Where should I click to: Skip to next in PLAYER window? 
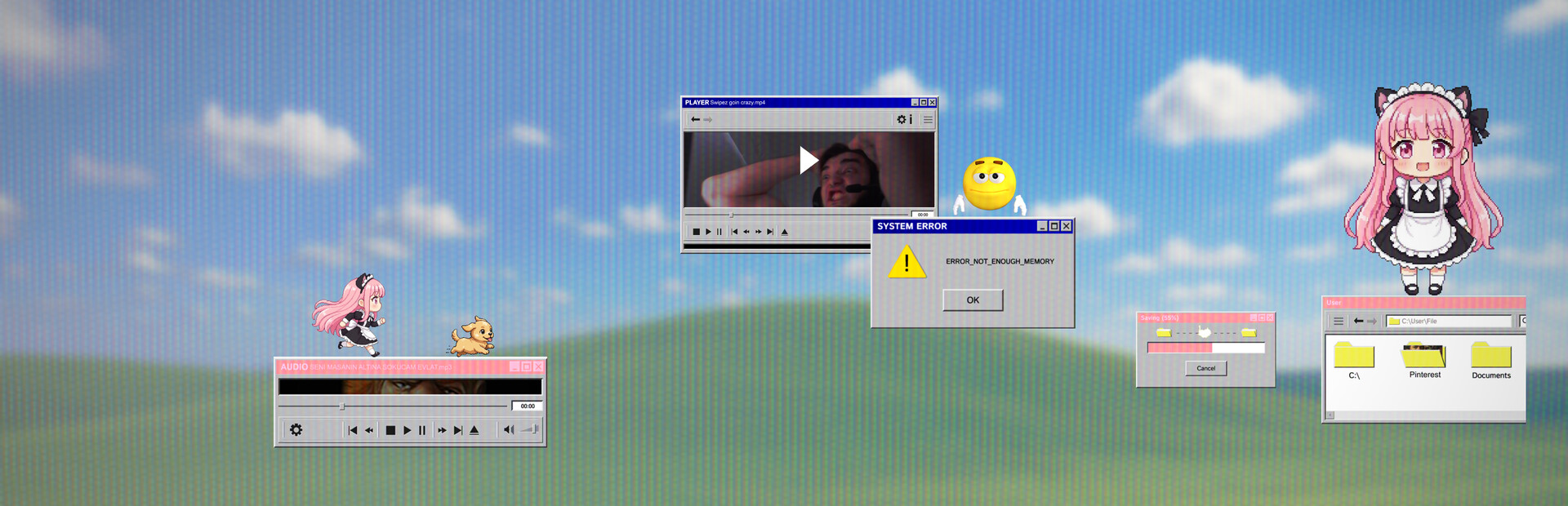tap(770, 232)
